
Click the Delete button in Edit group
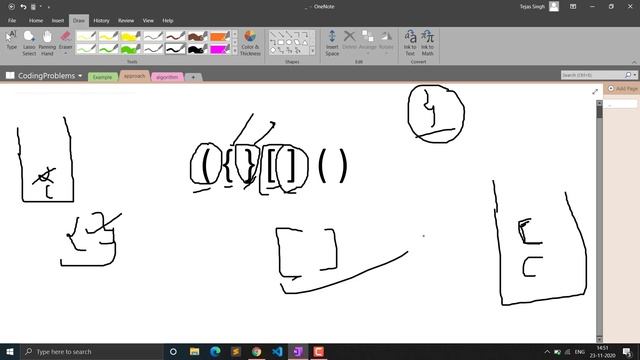pos(349,40)
